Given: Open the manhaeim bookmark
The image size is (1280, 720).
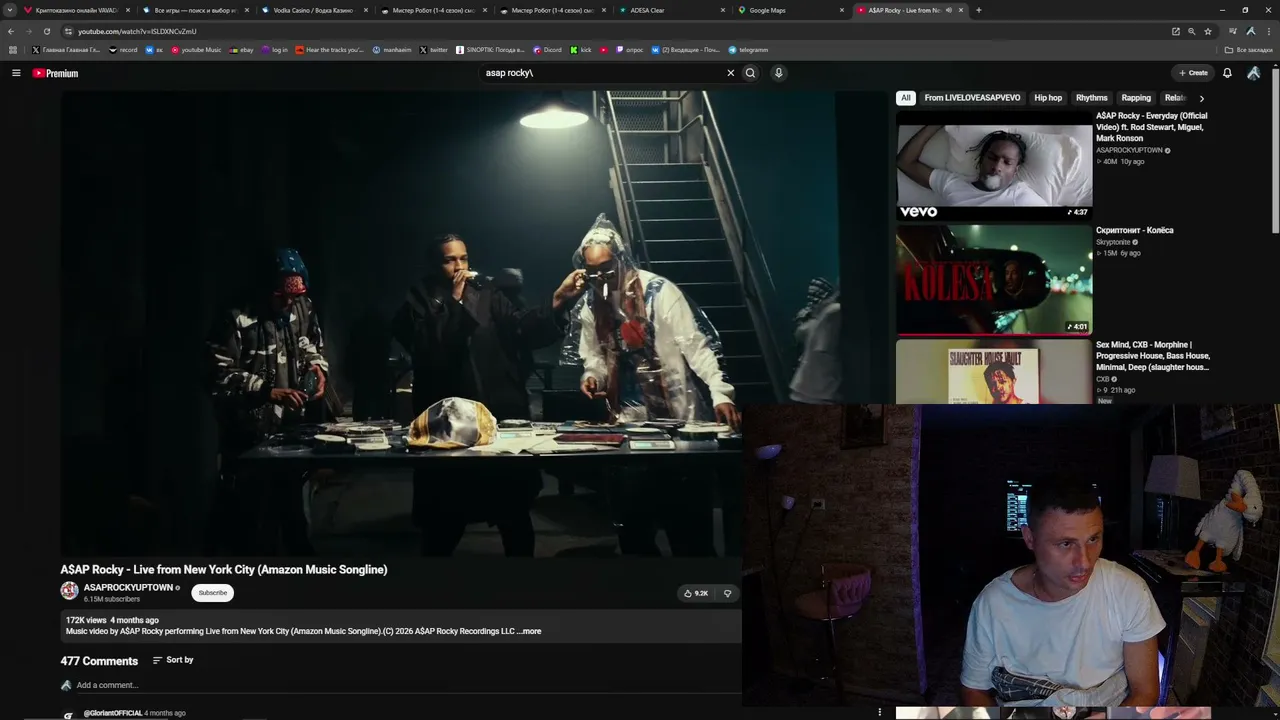Looking at the screenshot, I should tap(392, 50).
